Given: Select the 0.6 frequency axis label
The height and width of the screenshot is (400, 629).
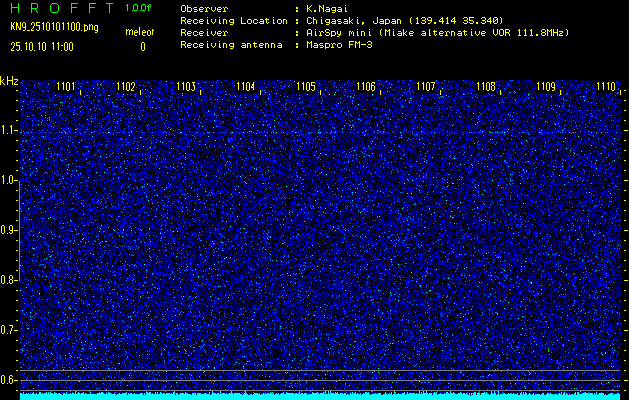Looking at the screenshot, I should pyautogui.click(x=9, y=379).
